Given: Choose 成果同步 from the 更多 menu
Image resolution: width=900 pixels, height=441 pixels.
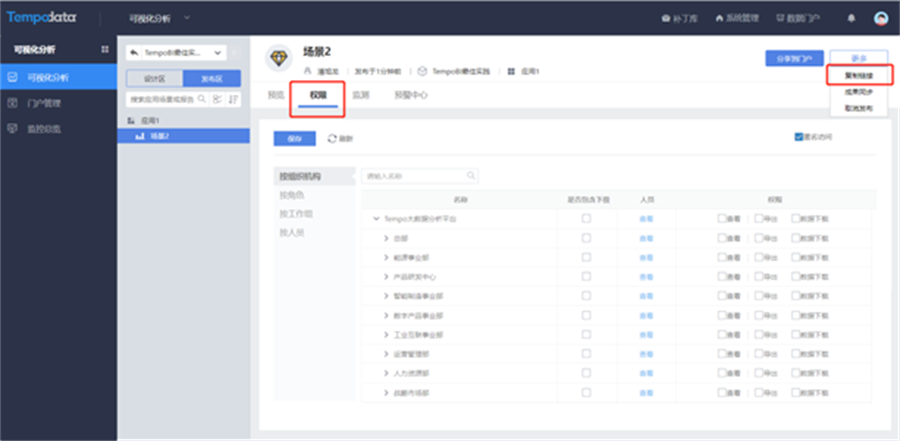Looking at the screenshot, I should (x=859, y=91).
